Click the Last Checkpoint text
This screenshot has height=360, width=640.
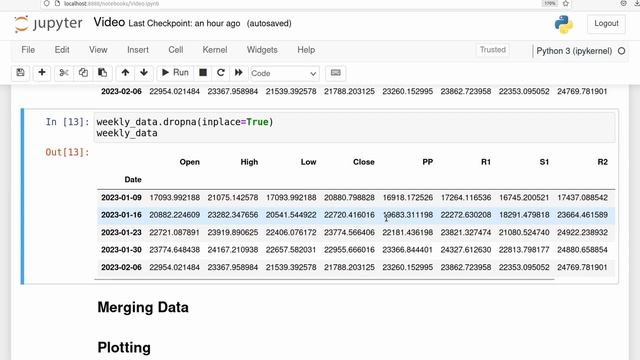[184, 23]
